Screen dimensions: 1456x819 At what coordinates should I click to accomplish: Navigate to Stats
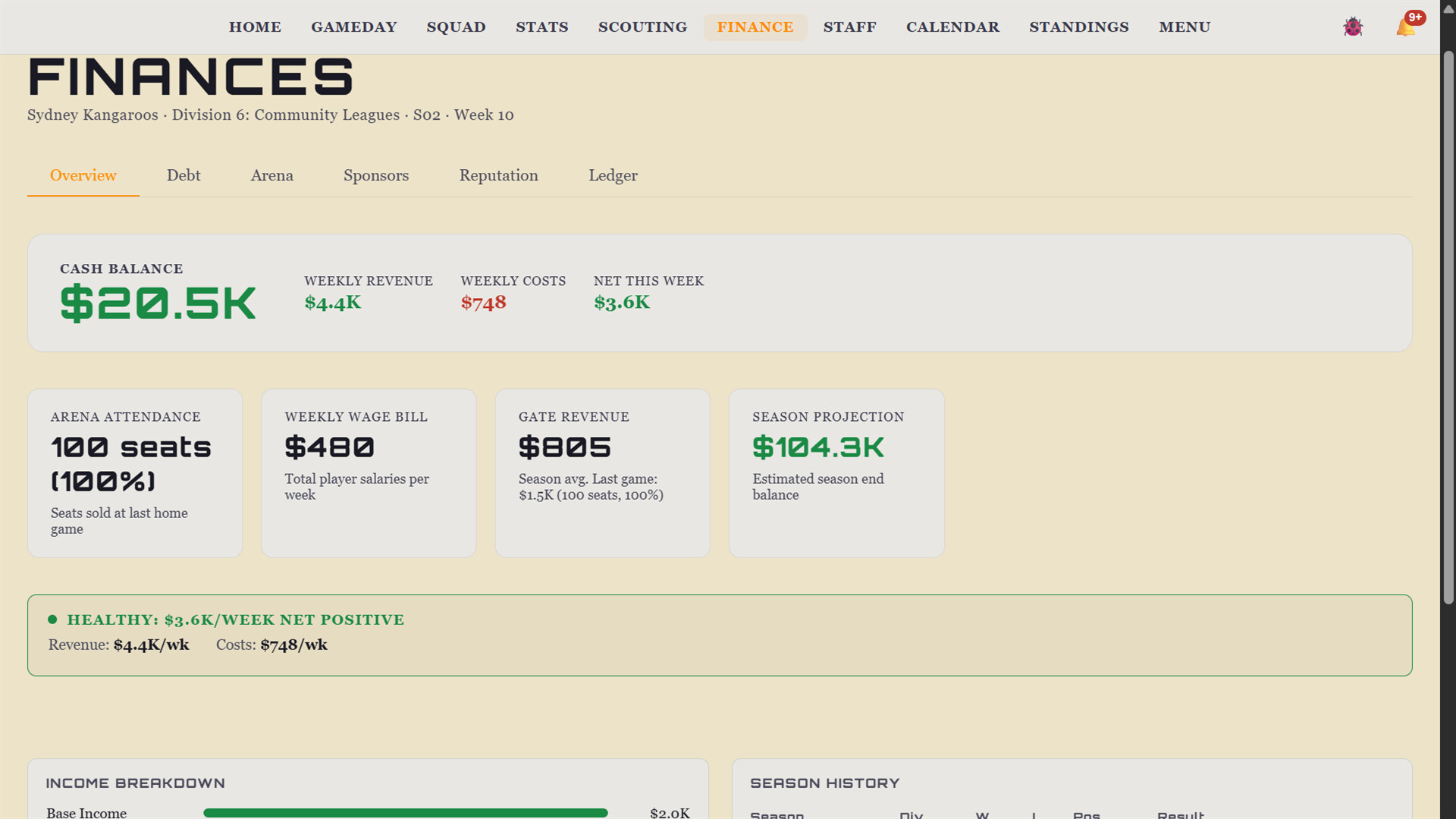click(x=541, y=27)
